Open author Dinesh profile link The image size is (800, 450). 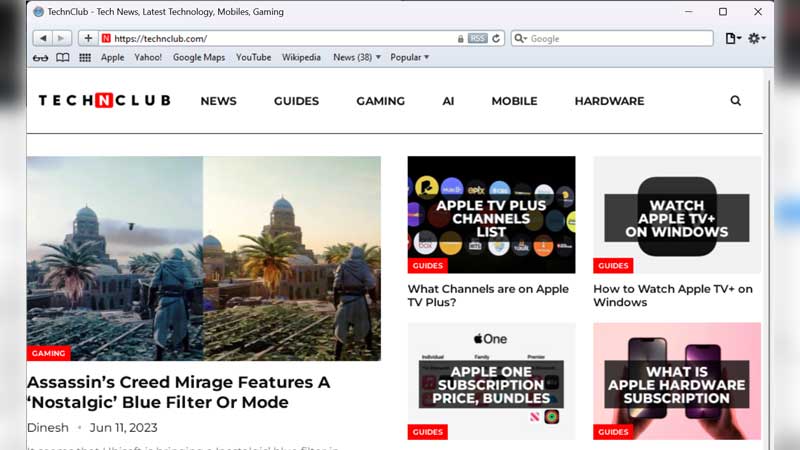pos(47,428)
